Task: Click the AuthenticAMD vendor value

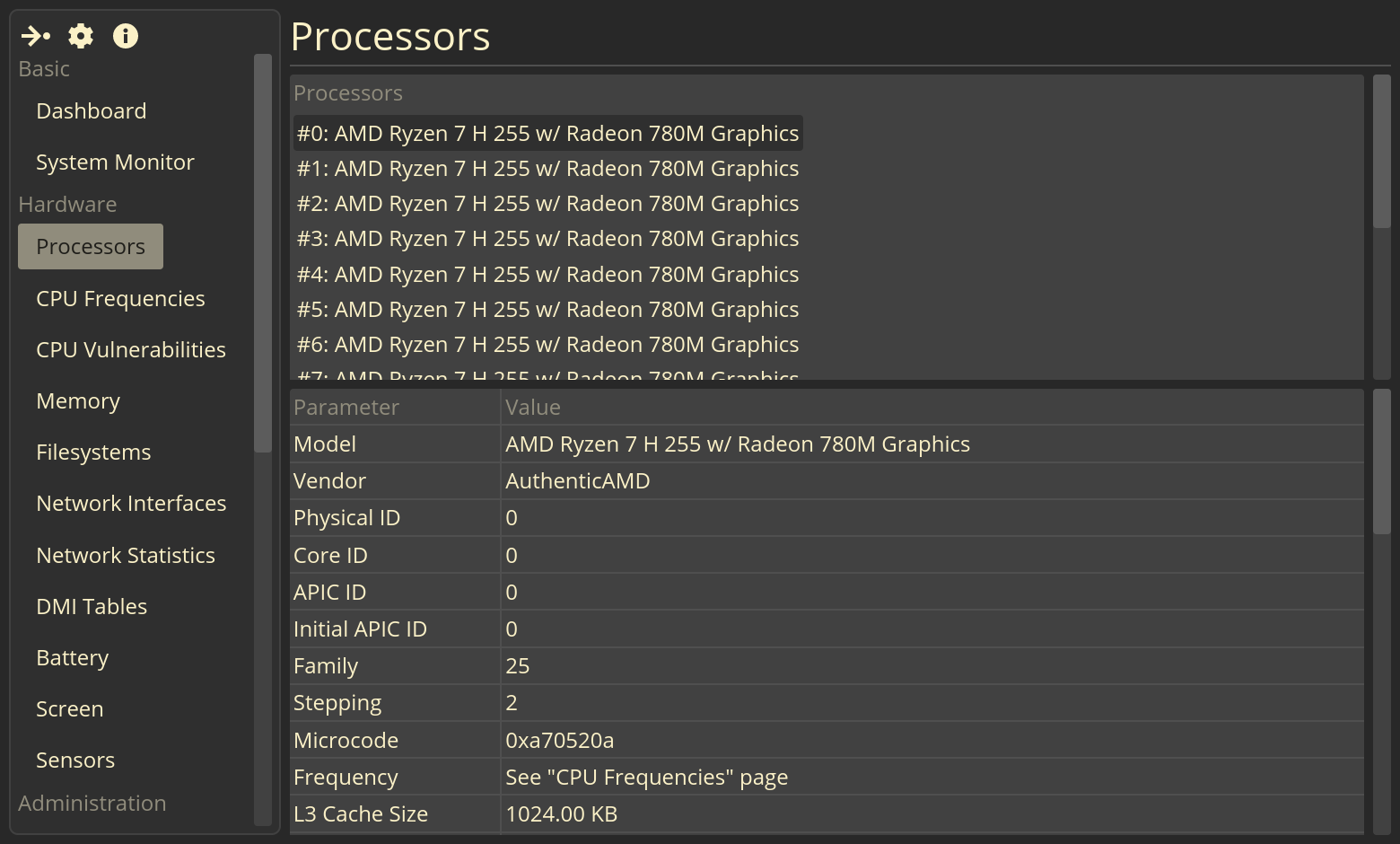Action: pyautogui.click(x=578, y=481)
